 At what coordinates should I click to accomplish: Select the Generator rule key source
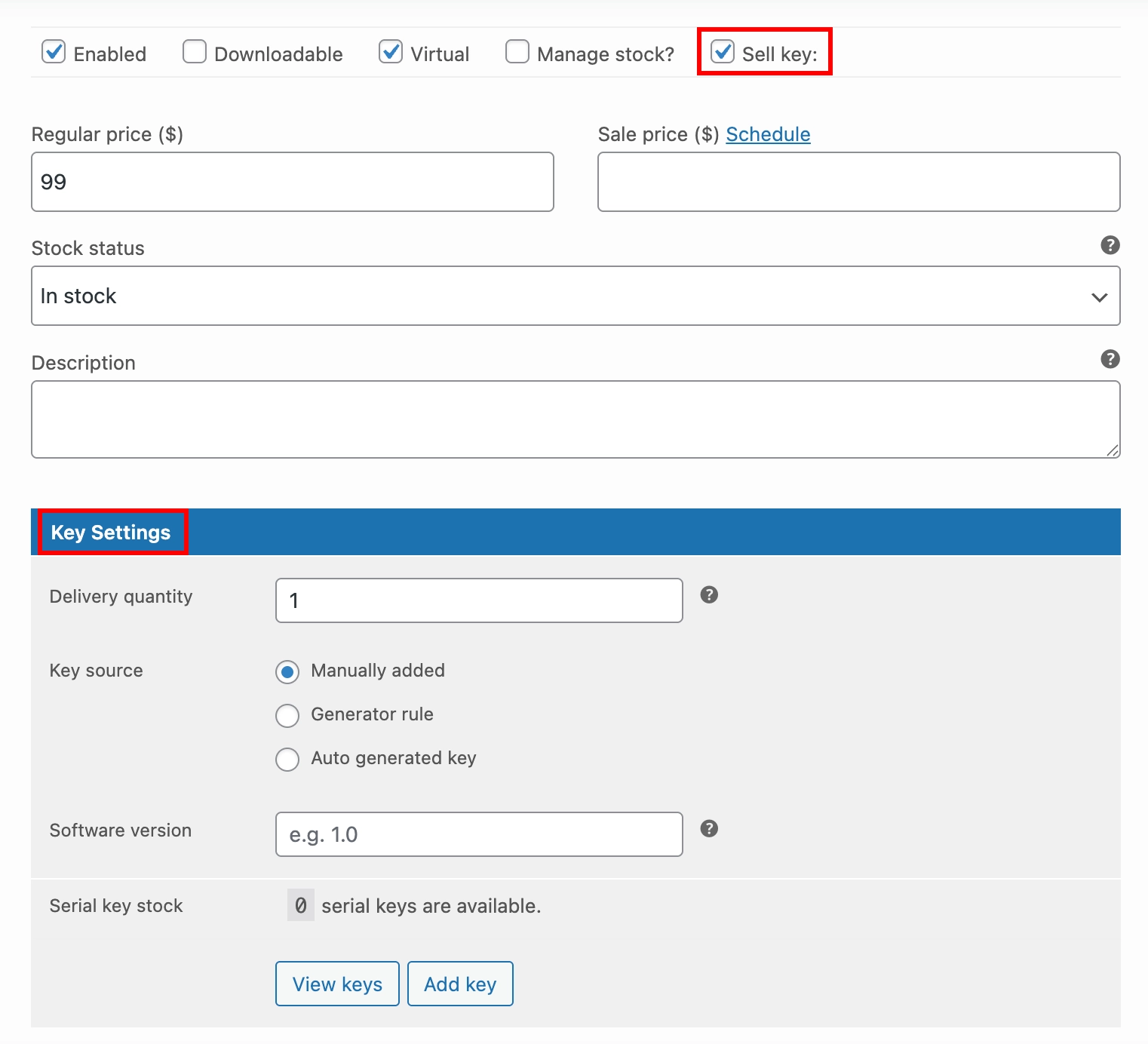point(287,715)
